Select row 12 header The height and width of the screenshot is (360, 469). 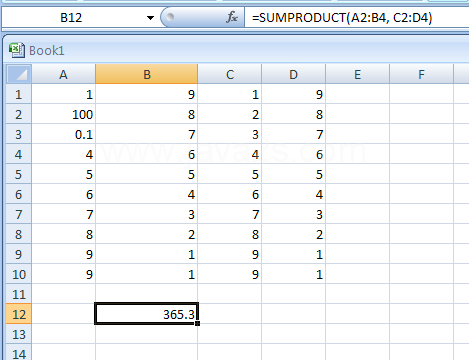pos(19,314)
